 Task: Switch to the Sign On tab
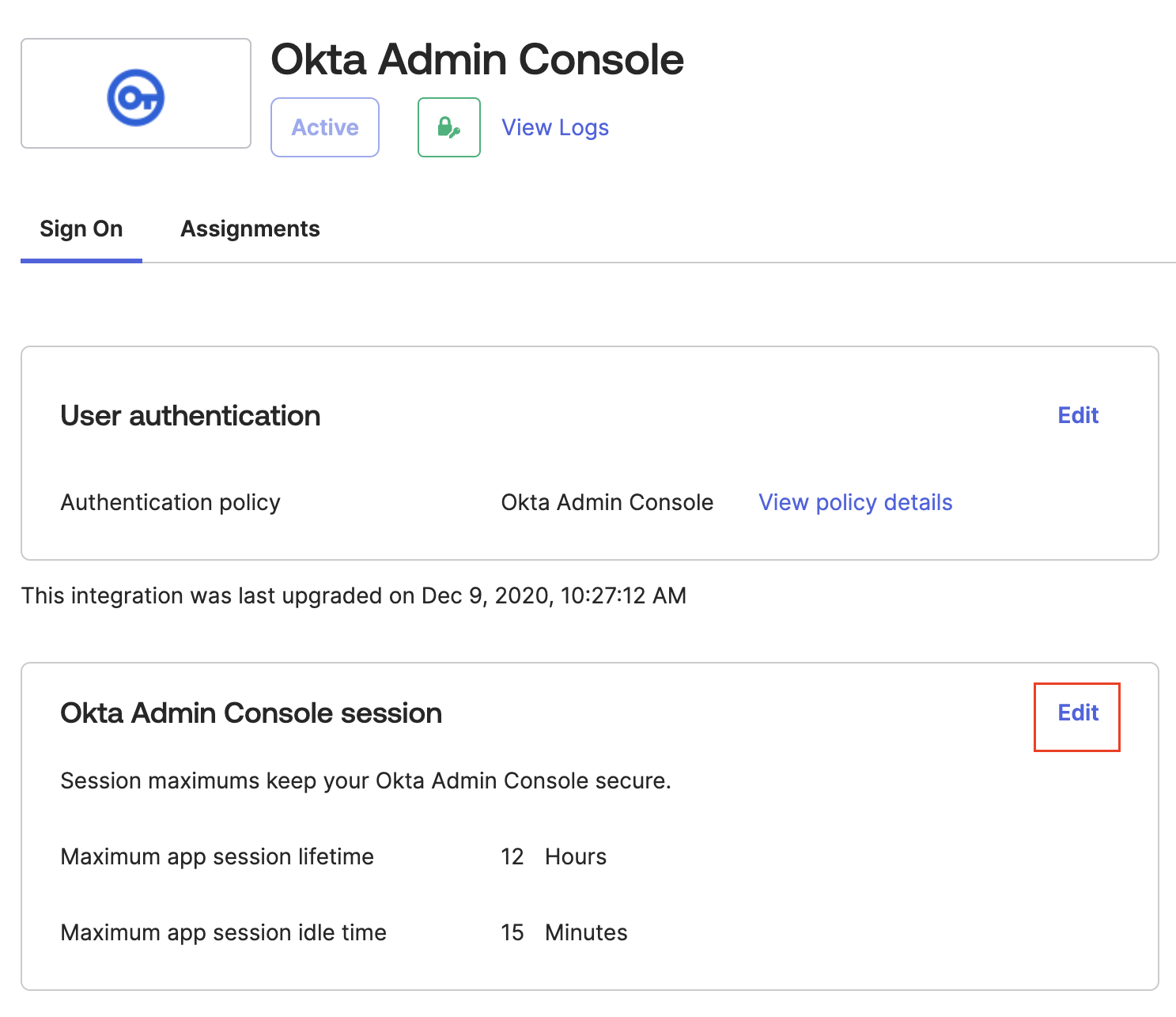(x=81, y=229)
